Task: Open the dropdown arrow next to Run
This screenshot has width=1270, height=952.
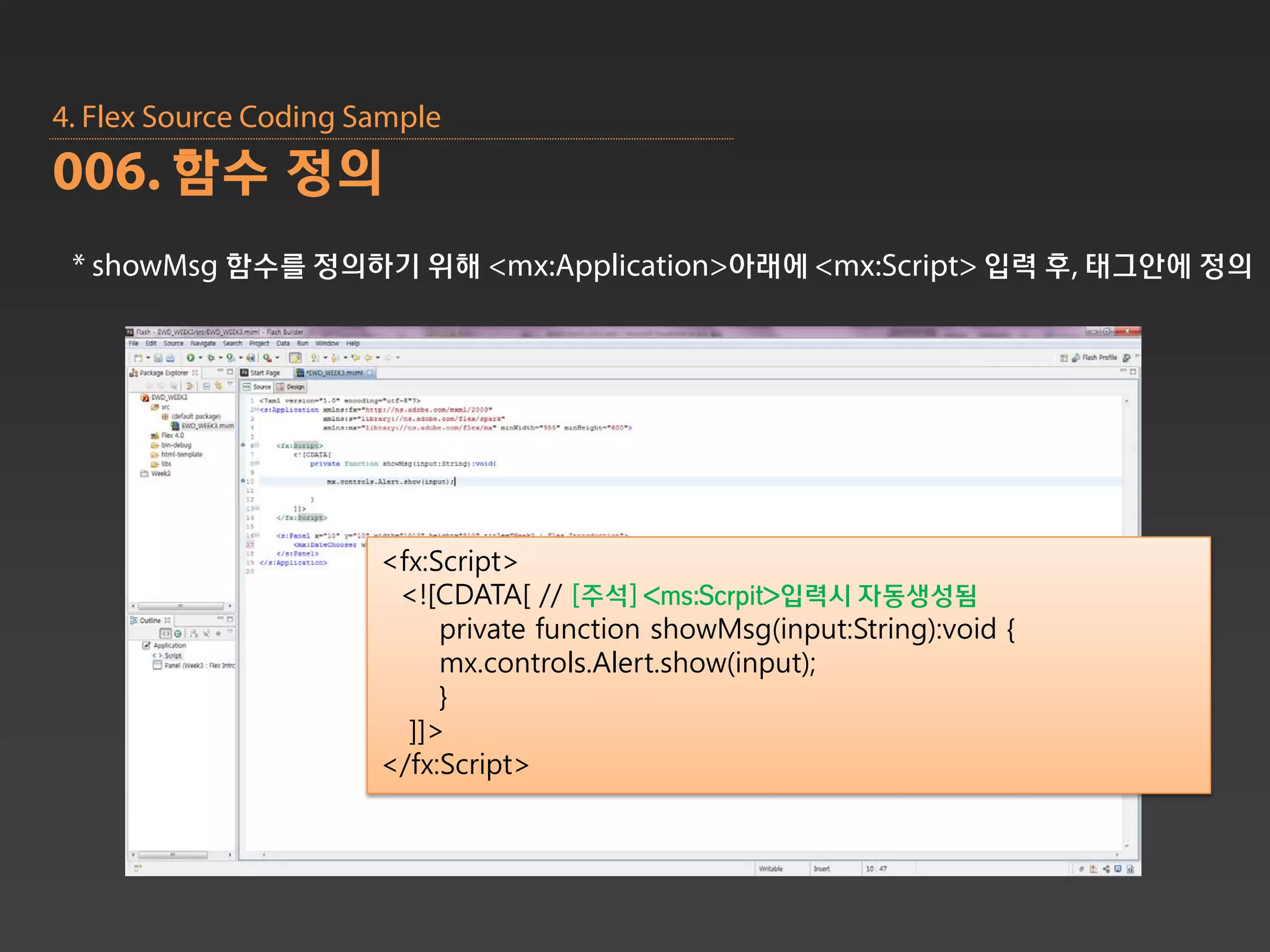Action: click(200, 358)
